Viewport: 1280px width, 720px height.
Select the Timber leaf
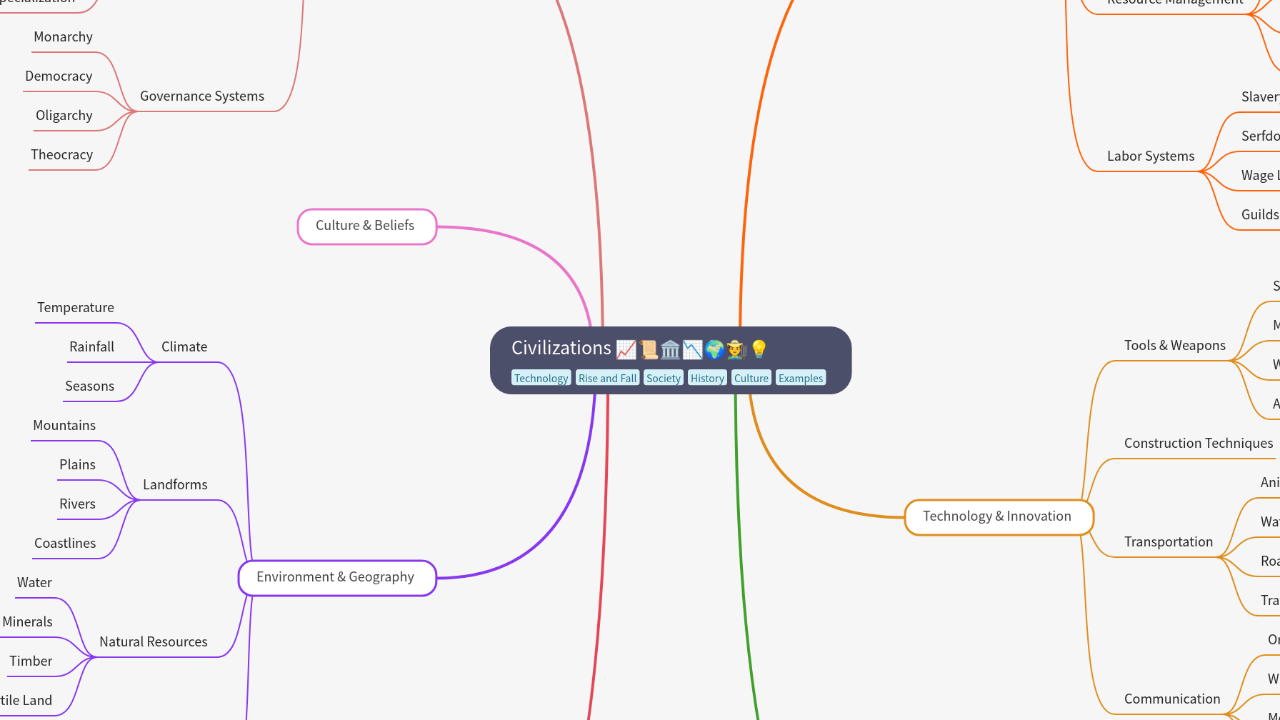tap(31, 661)
